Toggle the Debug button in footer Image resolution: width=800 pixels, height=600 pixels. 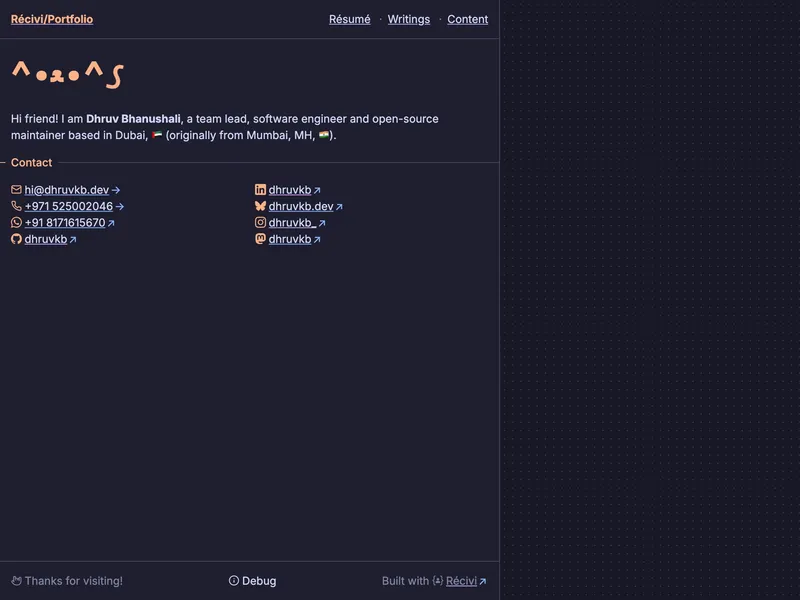(252, 581)
